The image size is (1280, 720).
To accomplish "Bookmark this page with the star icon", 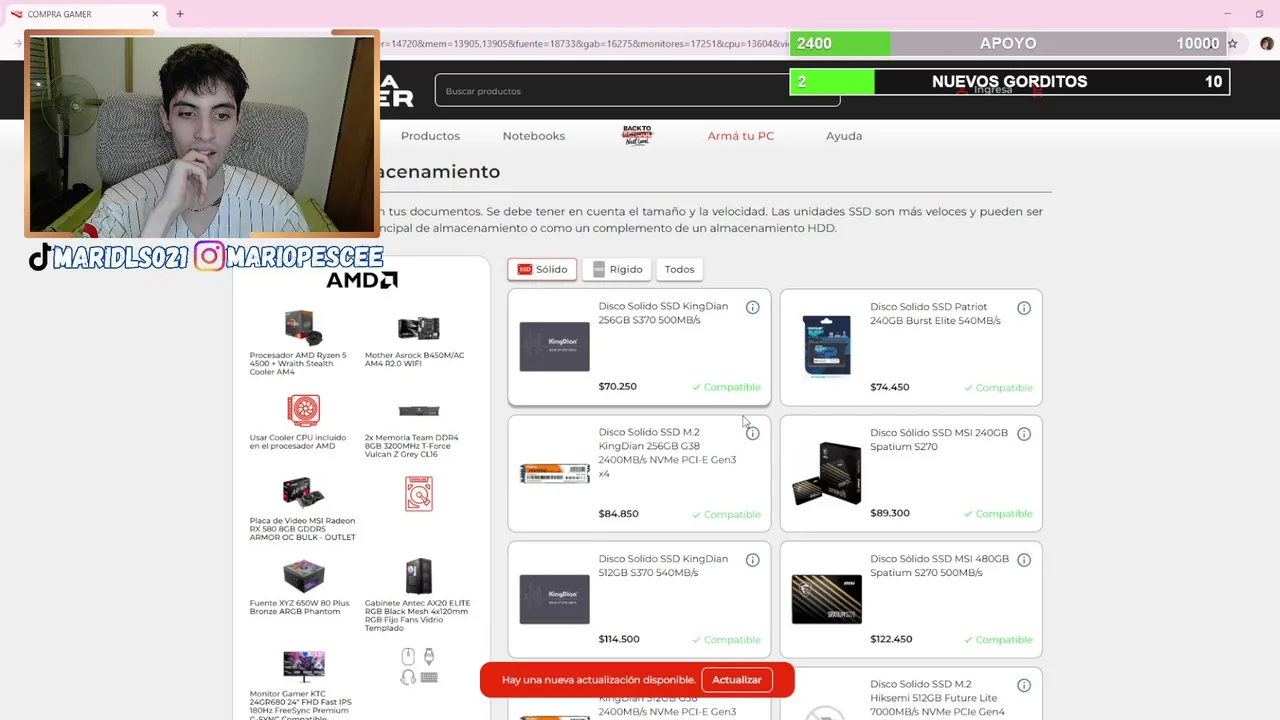I will [1232, 44].
